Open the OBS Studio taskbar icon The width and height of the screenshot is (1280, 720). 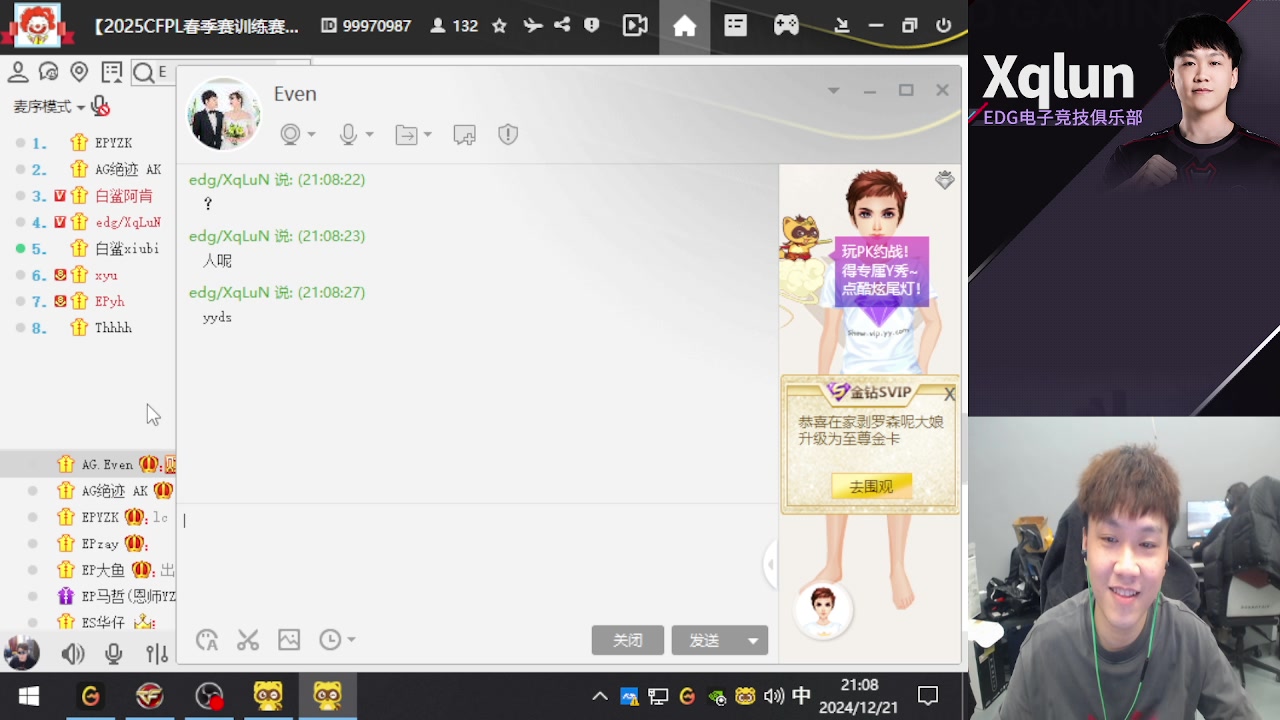coord(209,695)
